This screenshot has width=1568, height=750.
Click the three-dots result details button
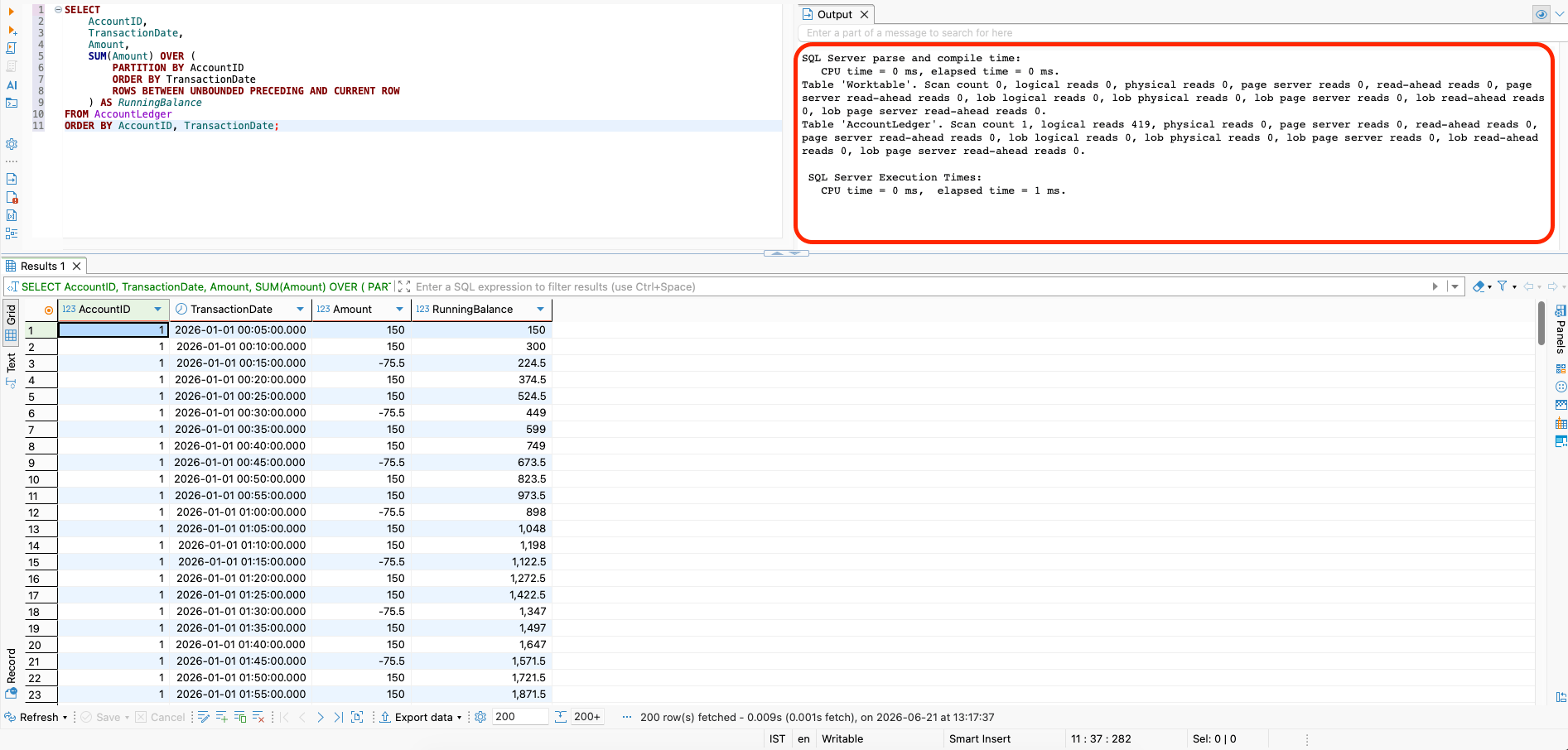pos(627,717)
